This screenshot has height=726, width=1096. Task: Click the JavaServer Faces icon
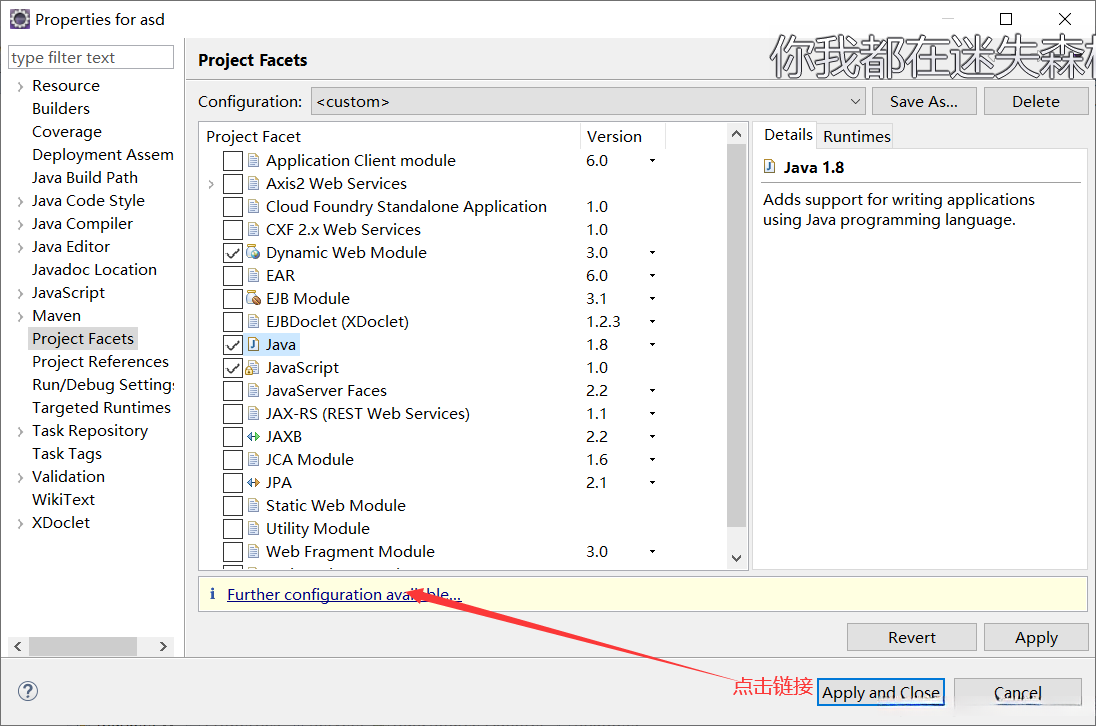pyautogui.click(x=253, y=391)
